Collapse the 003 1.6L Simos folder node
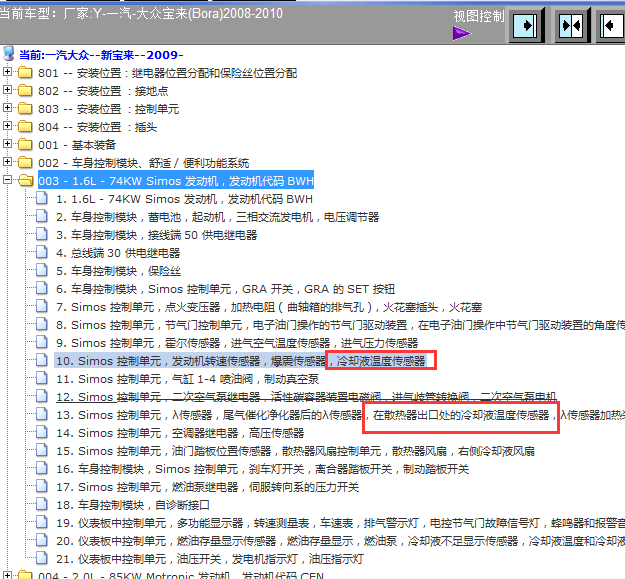This screenshot has height=579, width=625. click(7, 179)
